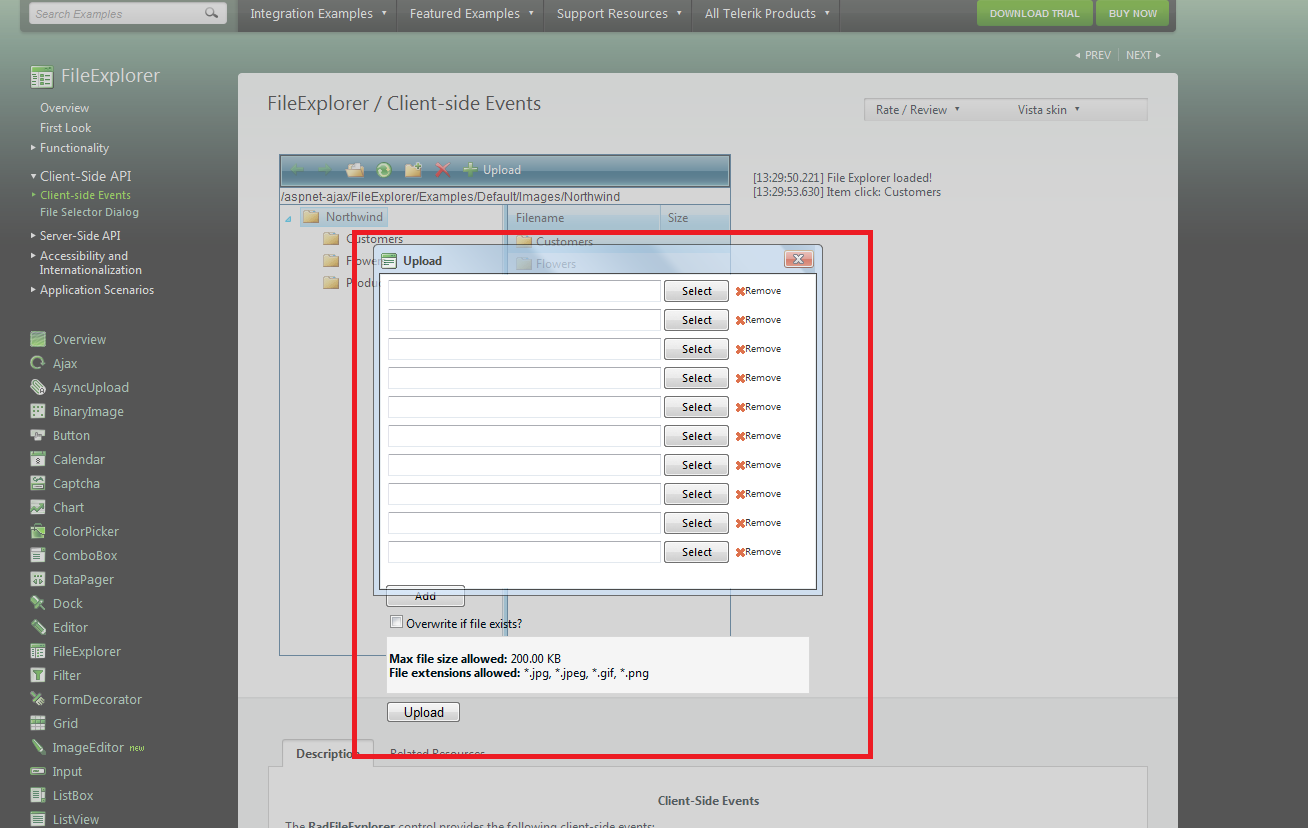
Task: Click the Open folder toolbar icon
Action: coord(355,170)
